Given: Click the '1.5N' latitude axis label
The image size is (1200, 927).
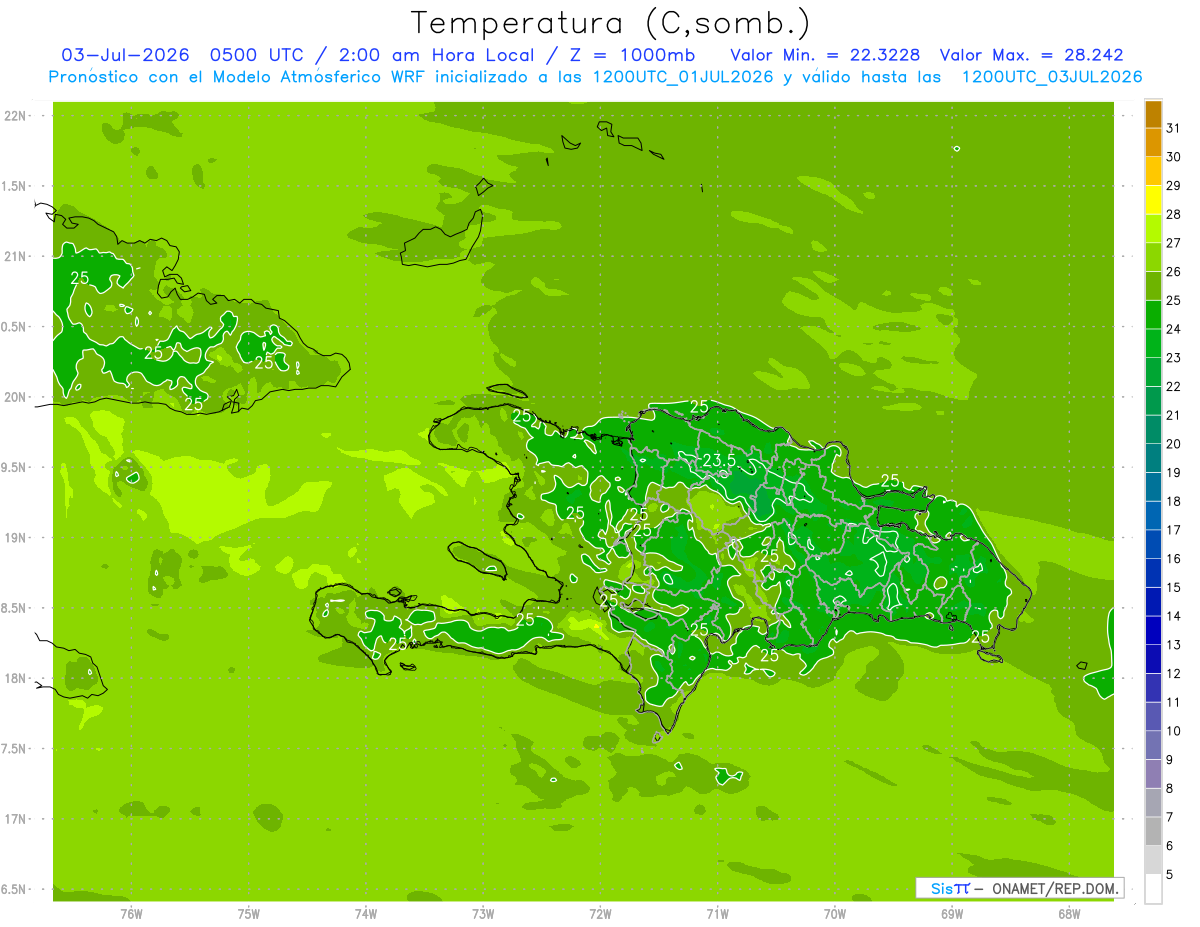Looking at the screenshot, I should (15, 186).
